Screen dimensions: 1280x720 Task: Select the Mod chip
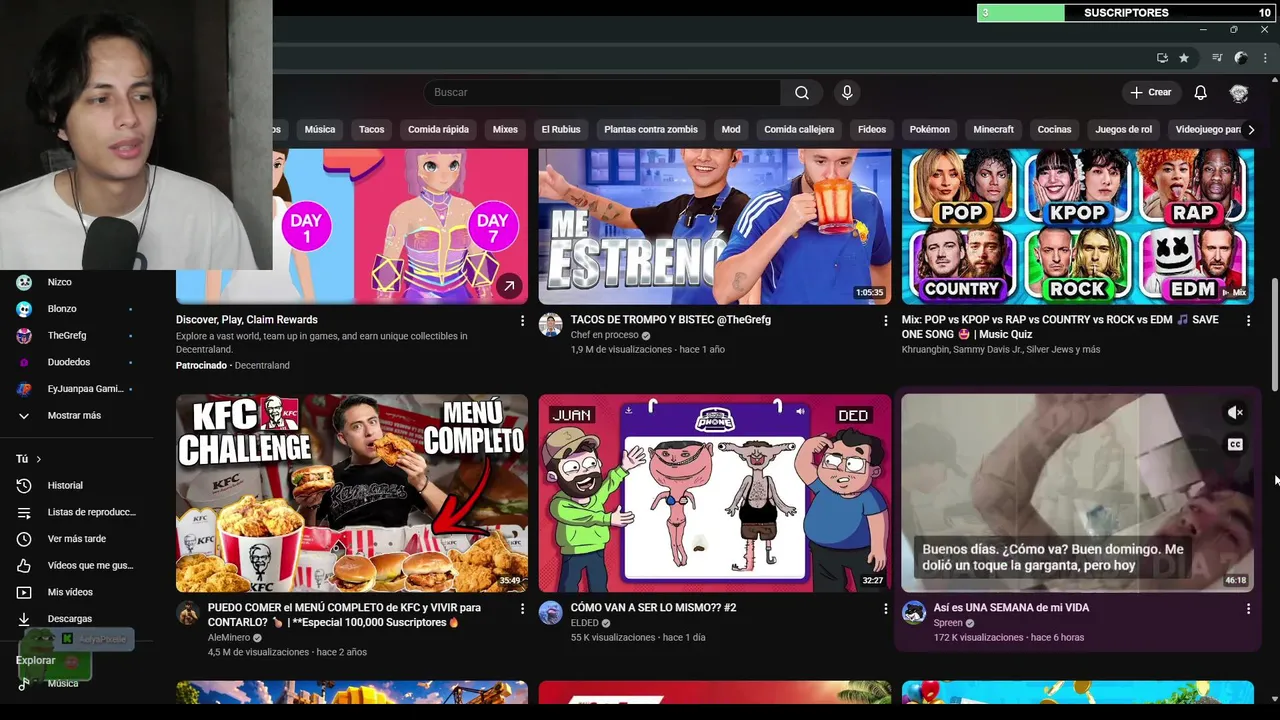[x=731, y=130]
